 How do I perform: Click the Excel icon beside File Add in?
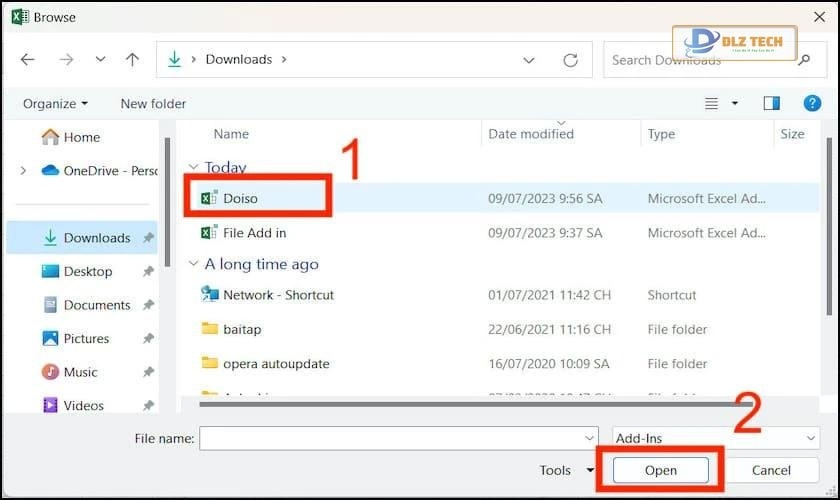[x=209, y=232]
